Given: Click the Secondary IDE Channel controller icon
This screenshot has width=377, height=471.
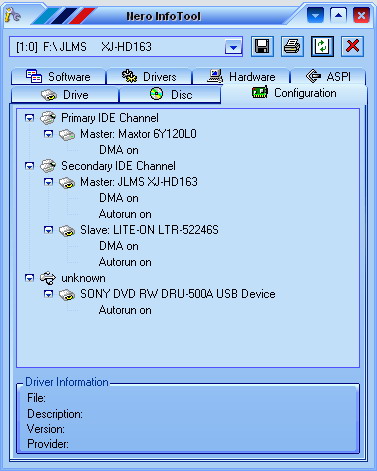Looking at the screenshot, I should tap(48, 166).
